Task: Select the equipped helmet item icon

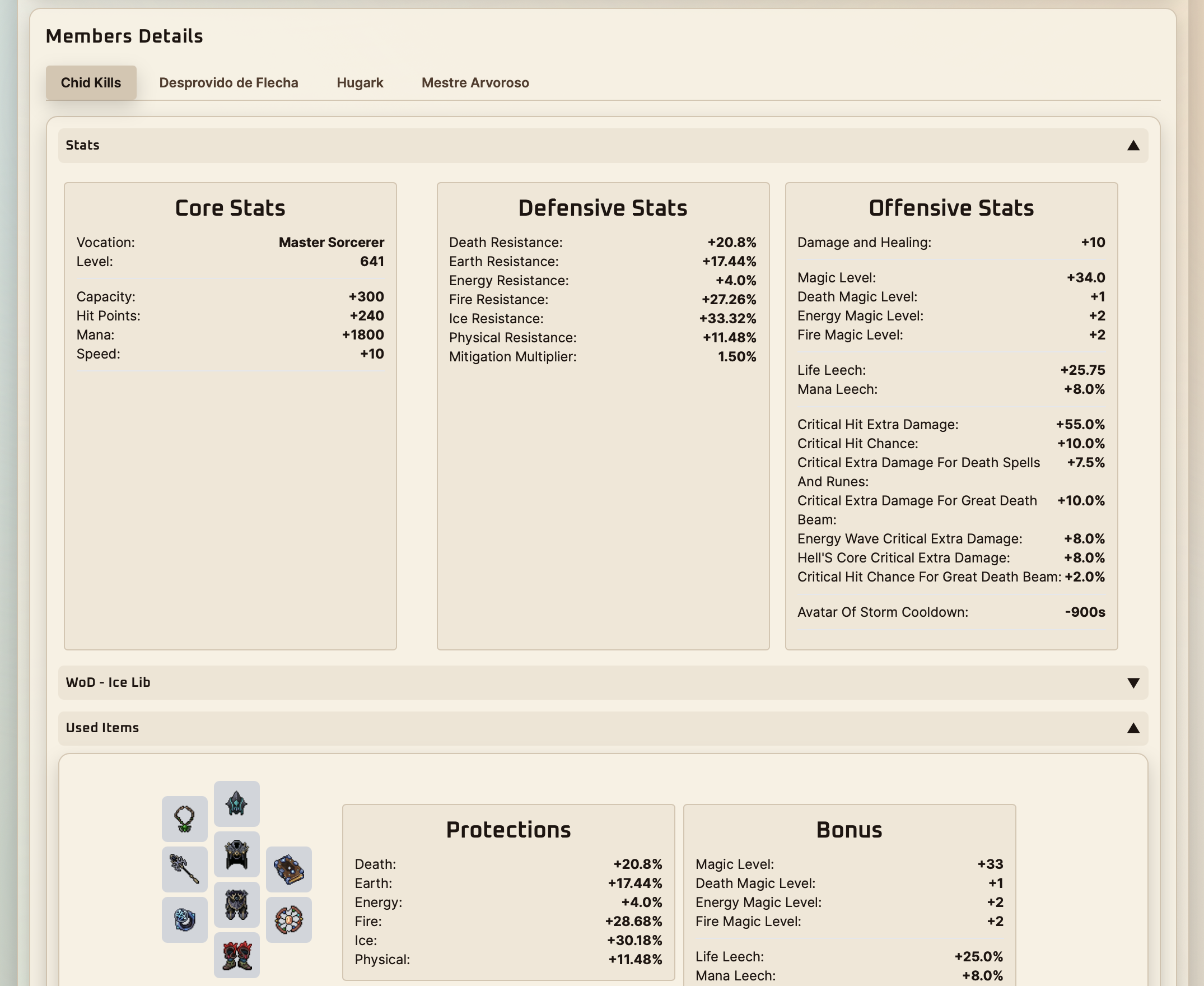Action: pos(236,803)
